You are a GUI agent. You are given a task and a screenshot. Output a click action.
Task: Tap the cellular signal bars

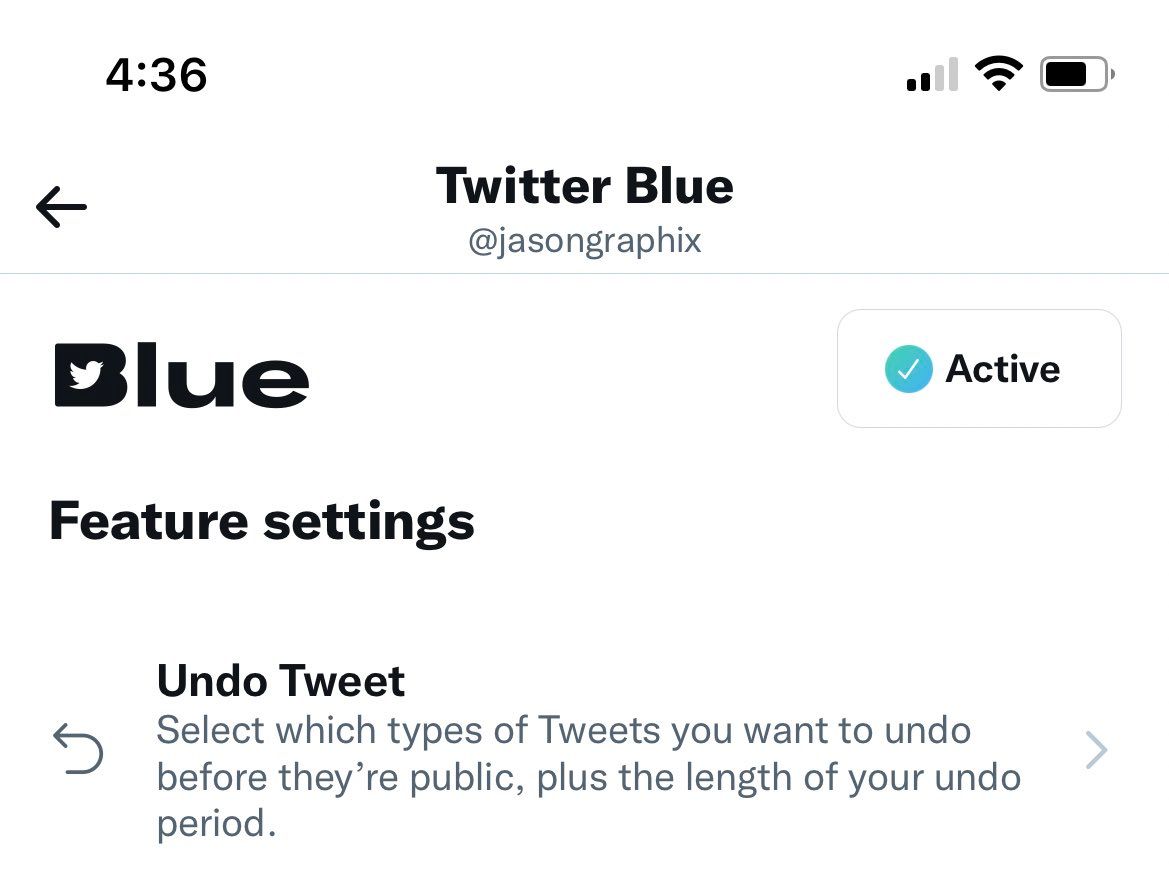point(932,76)
